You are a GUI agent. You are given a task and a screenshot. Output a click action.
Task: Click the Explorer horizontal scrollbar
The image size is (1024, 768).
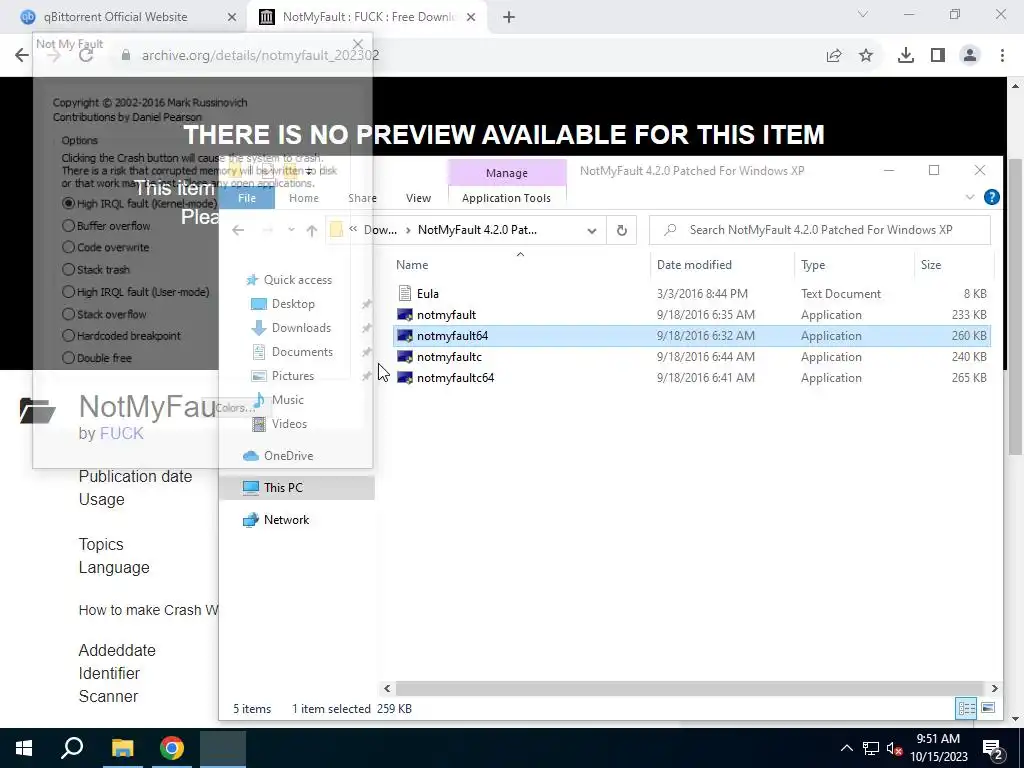(x=690, y=688)
